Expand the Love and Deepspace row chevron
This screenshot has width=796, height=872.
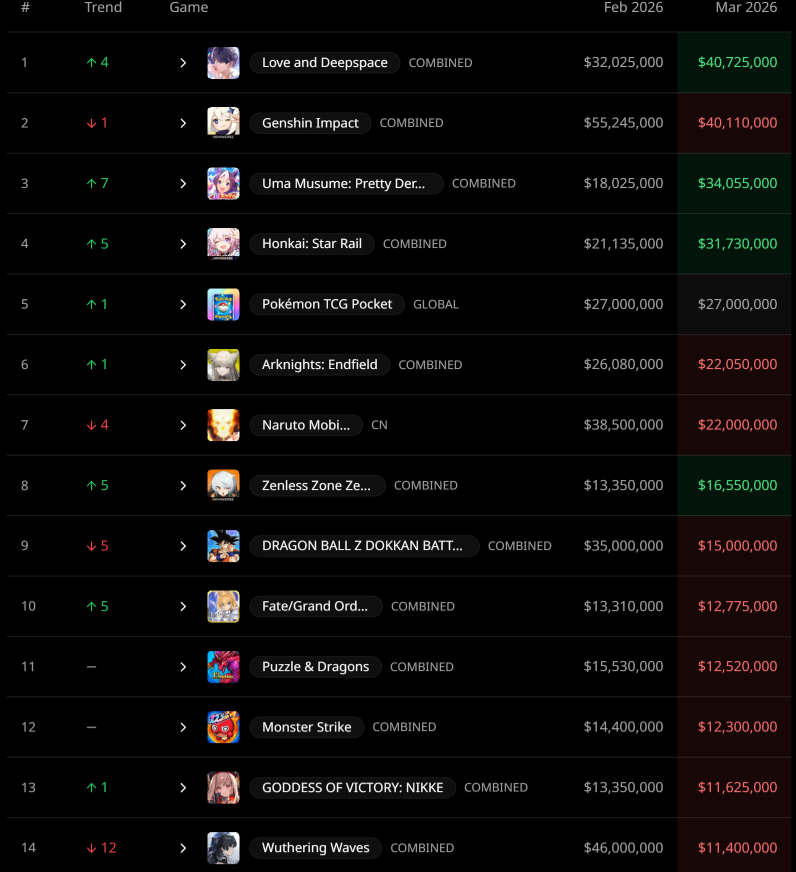click(183, 63)
